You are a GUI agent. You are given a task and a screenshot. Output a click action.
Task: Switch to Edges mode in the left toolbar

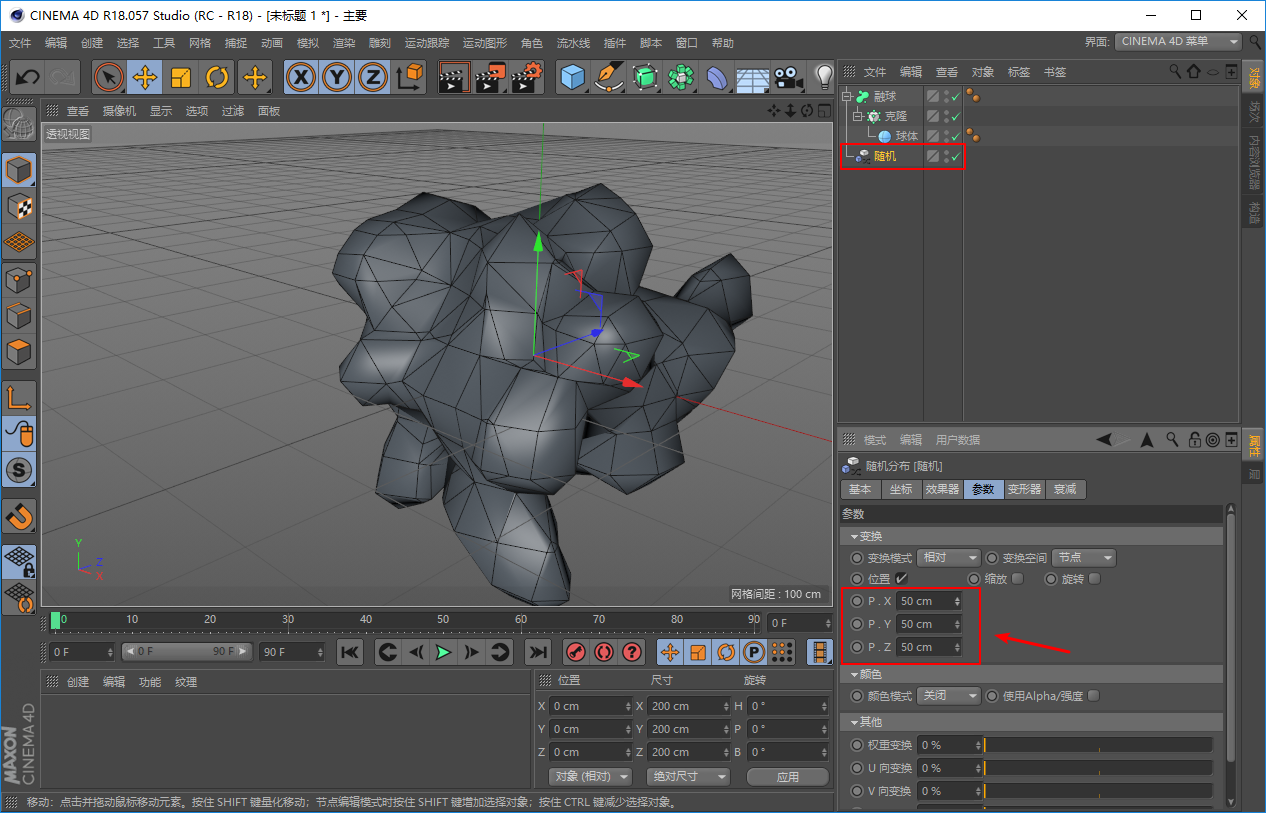19,317
